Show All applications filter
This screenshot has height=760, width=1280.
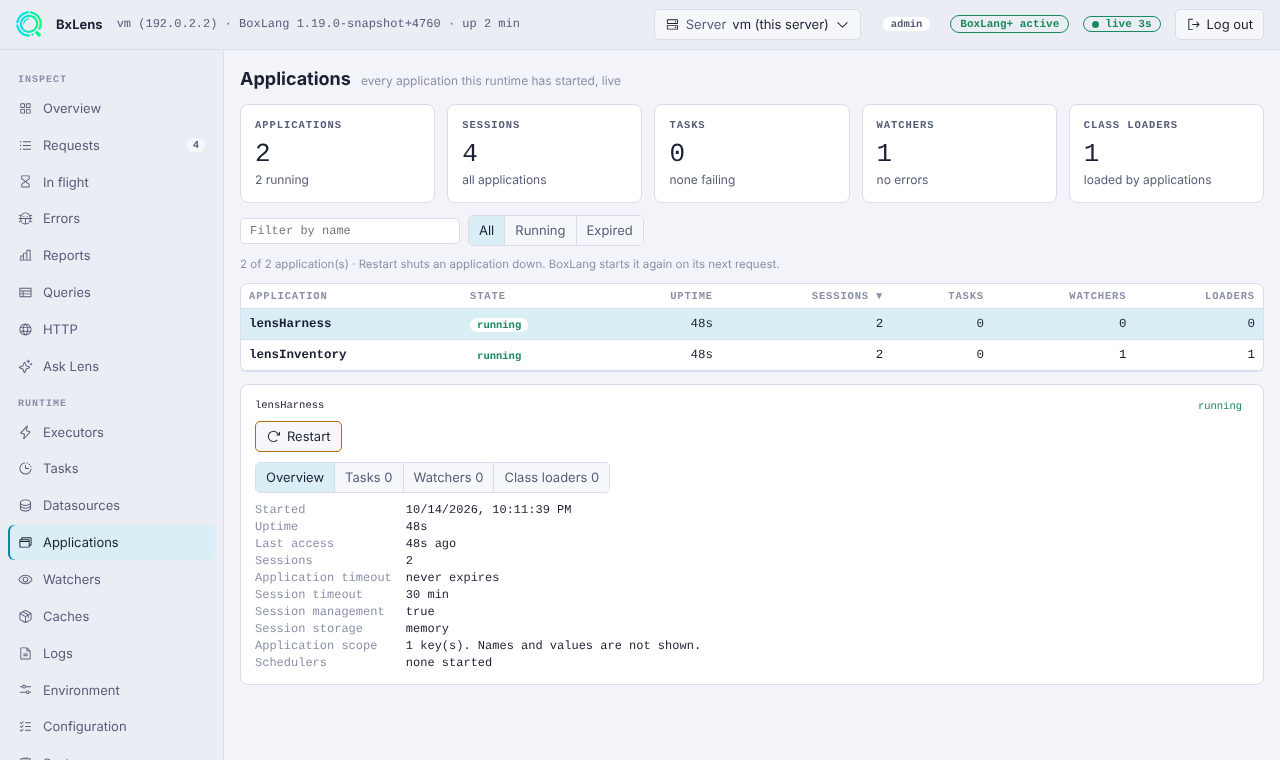point(486,230)
